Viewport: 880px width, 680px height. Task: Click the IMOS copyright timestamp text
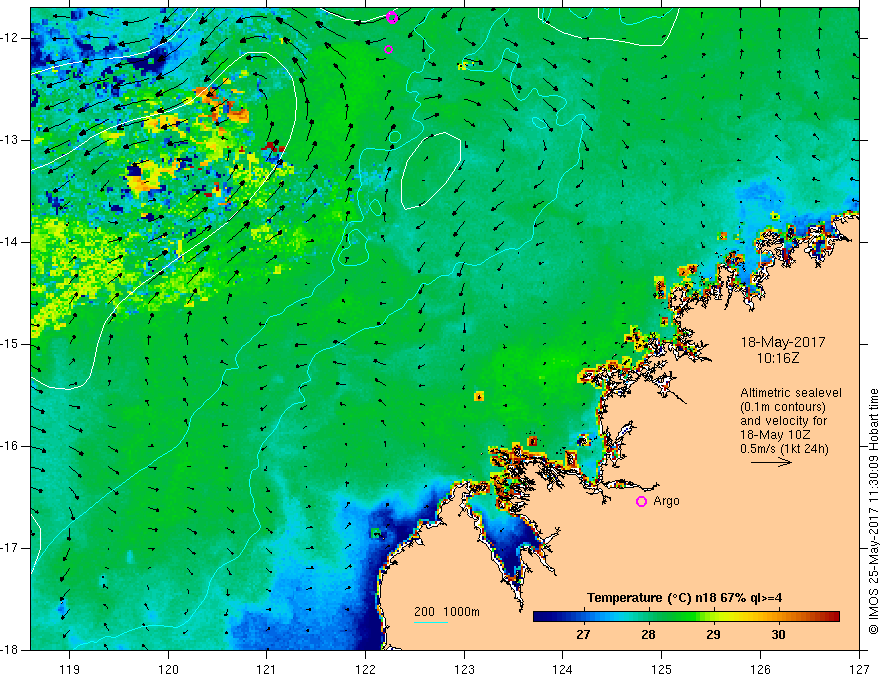[873, 512]
